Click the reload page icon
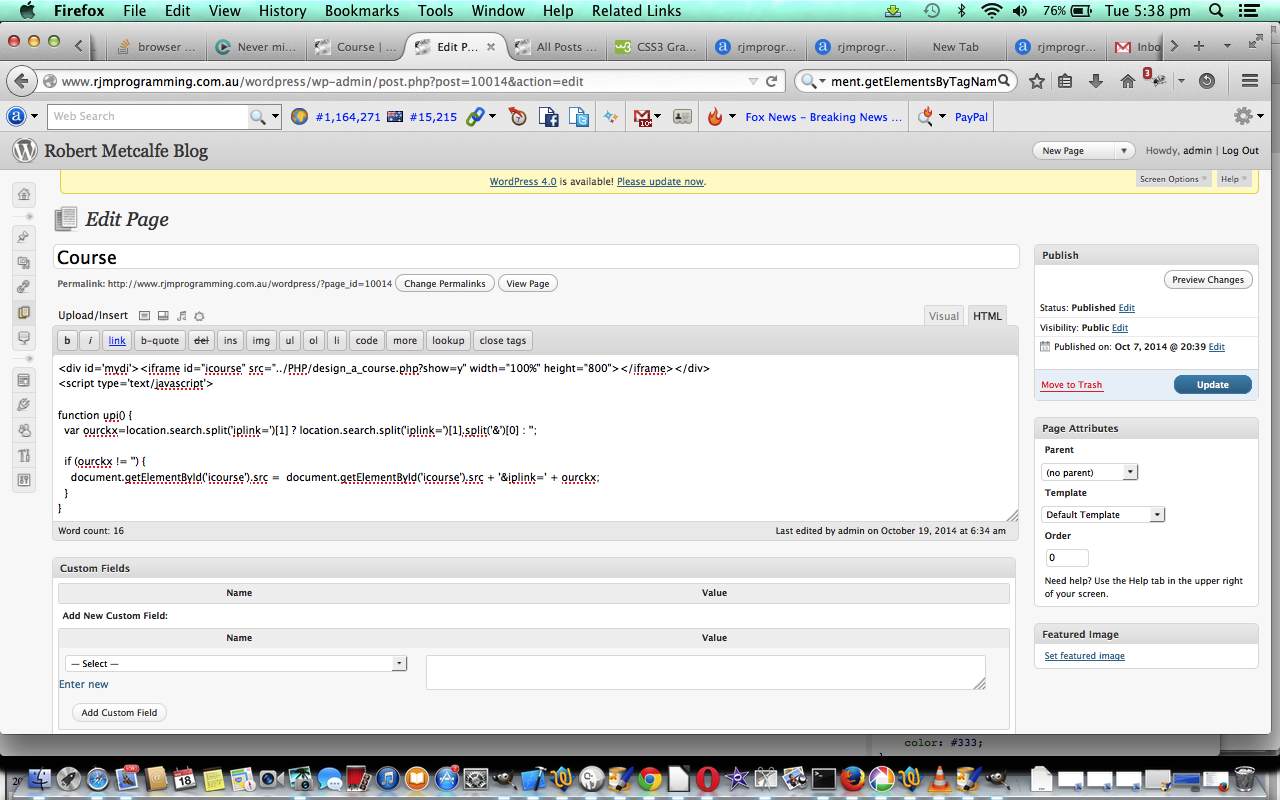 point(772,81)
